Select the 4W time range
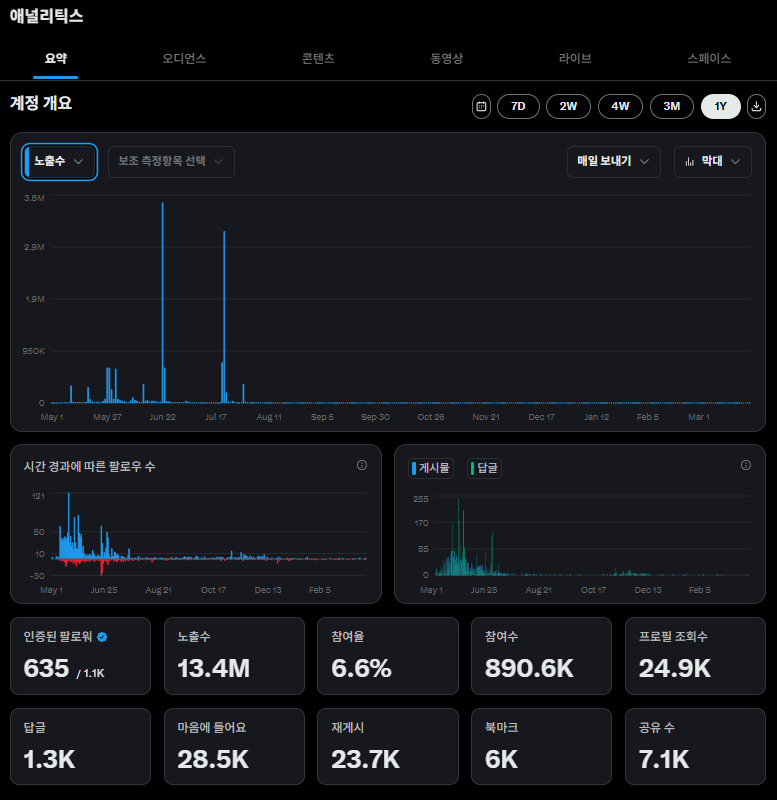The height and width of the screenshot is (800, 777). coord(620,106)
